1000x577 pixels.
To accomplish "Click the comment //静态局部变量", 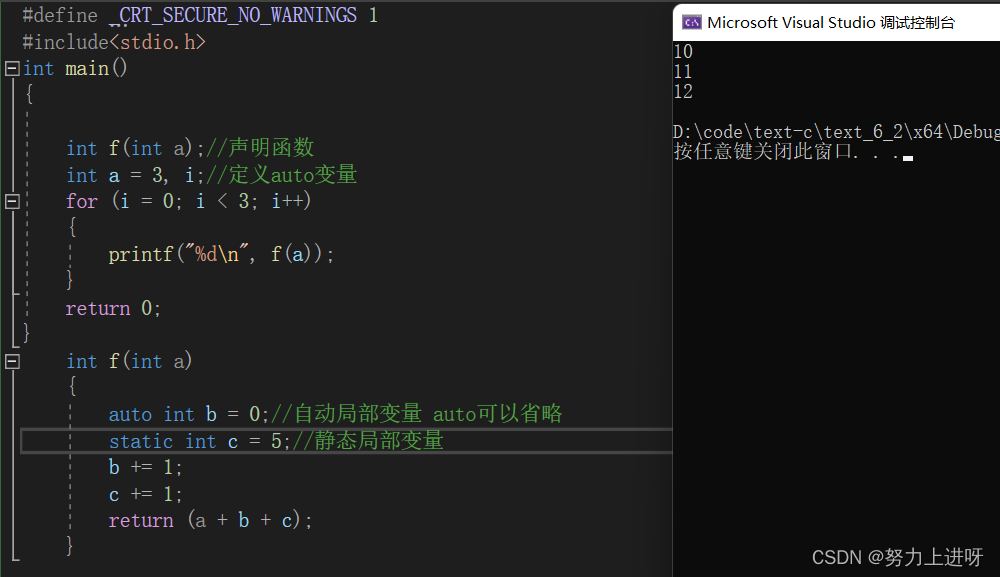I will (x=367, y=441).
